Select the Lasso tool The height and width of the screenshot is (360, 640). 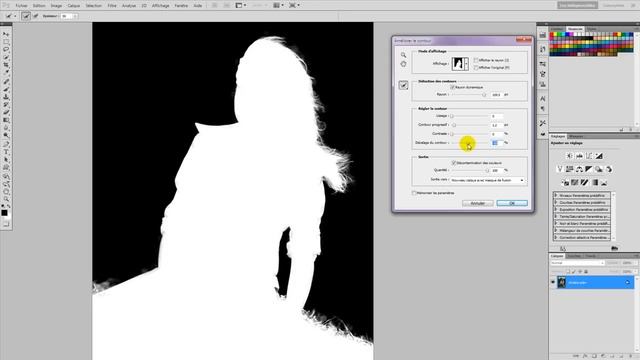(x=6, y=50)
